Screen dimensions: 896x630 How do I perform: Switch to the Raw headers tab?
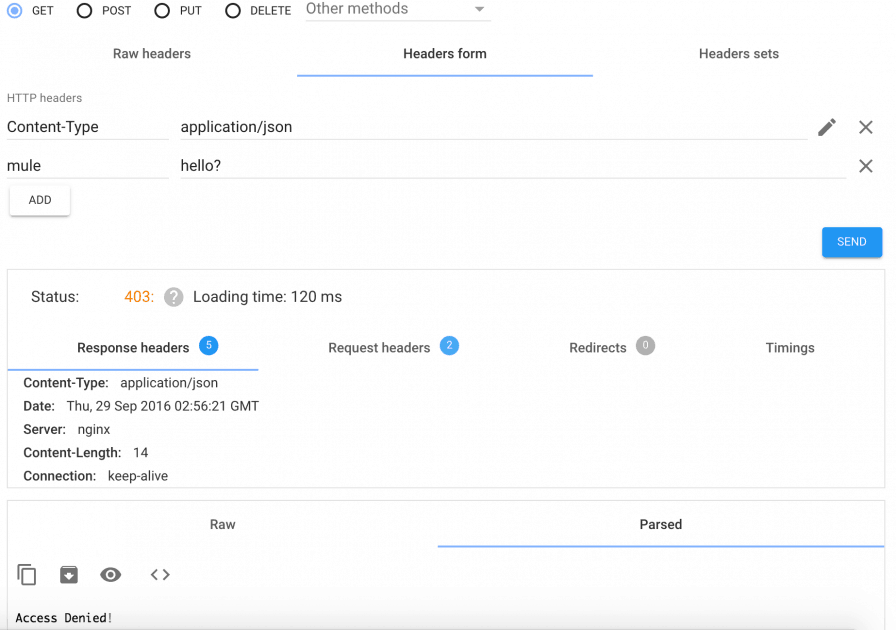point(152,54)
